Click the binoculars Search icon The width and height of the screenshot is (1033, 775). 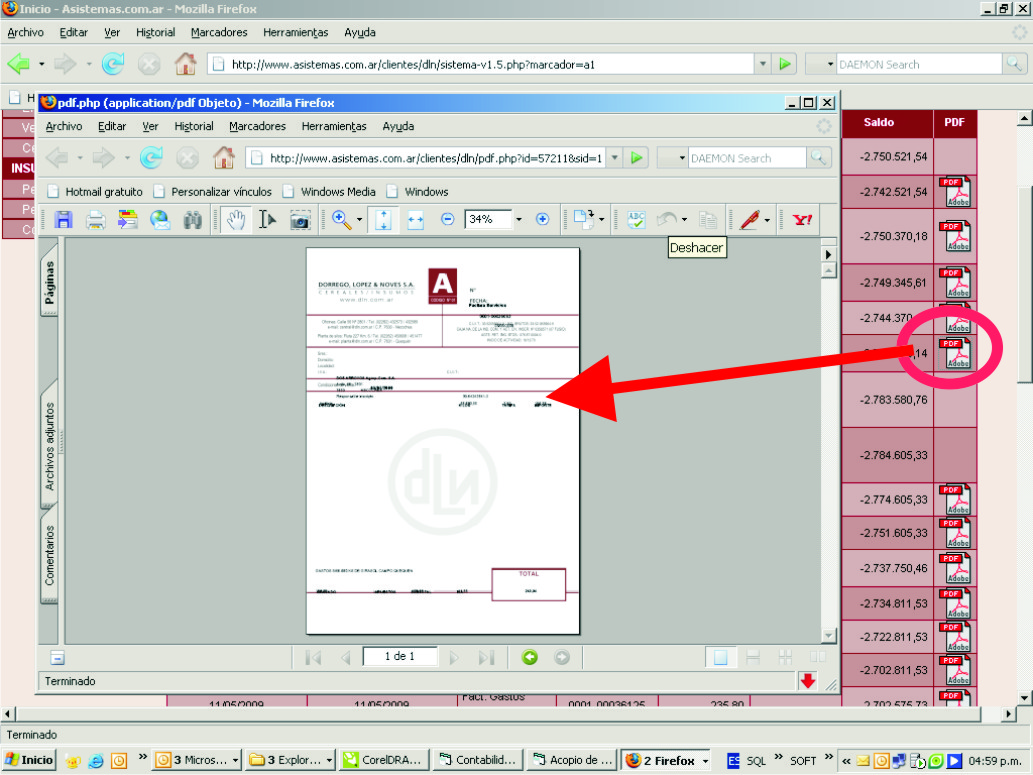pos(192,220)
